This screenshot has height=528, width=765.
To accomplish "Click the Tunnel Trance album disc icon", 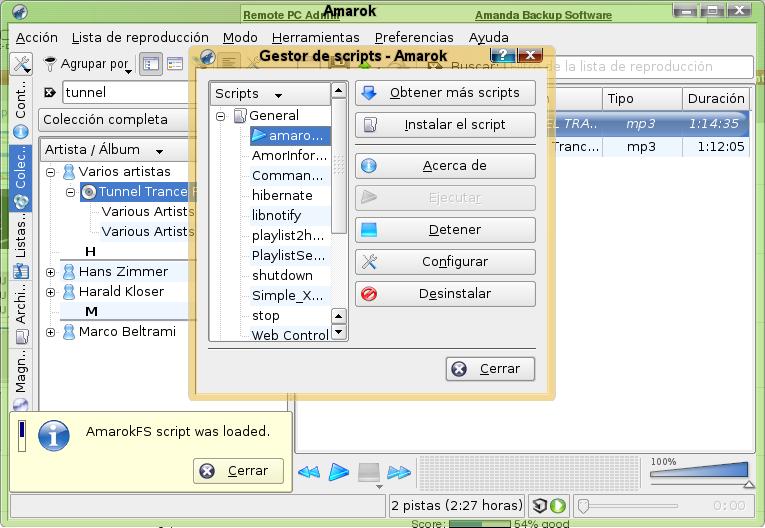I will tap(88, 192).
